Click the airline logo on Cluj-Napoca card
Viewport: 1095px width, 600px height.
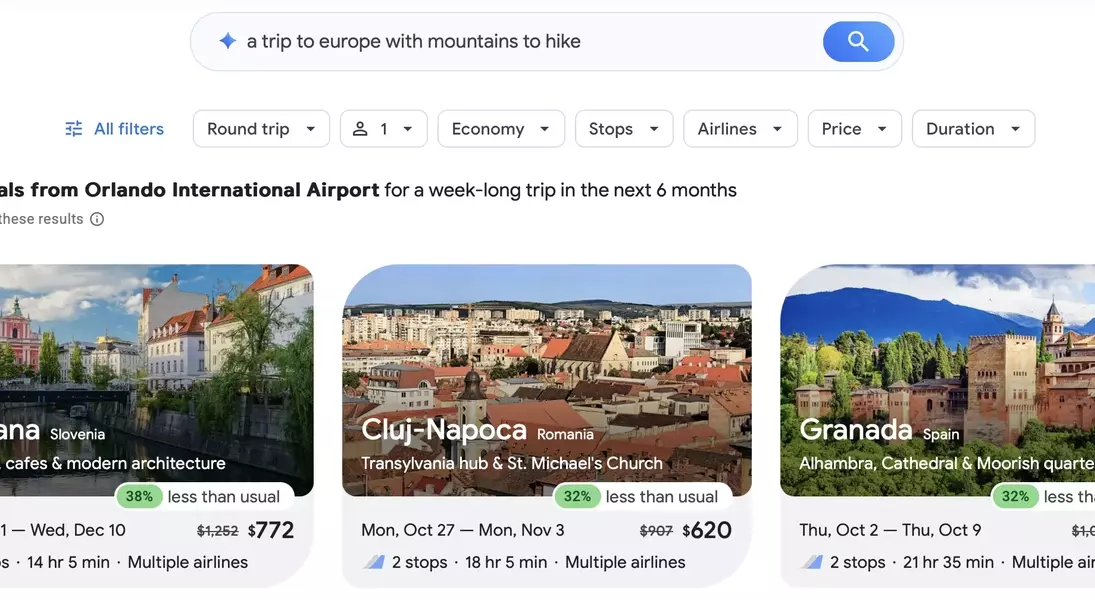pyautogui.click(x=374, y=562)
